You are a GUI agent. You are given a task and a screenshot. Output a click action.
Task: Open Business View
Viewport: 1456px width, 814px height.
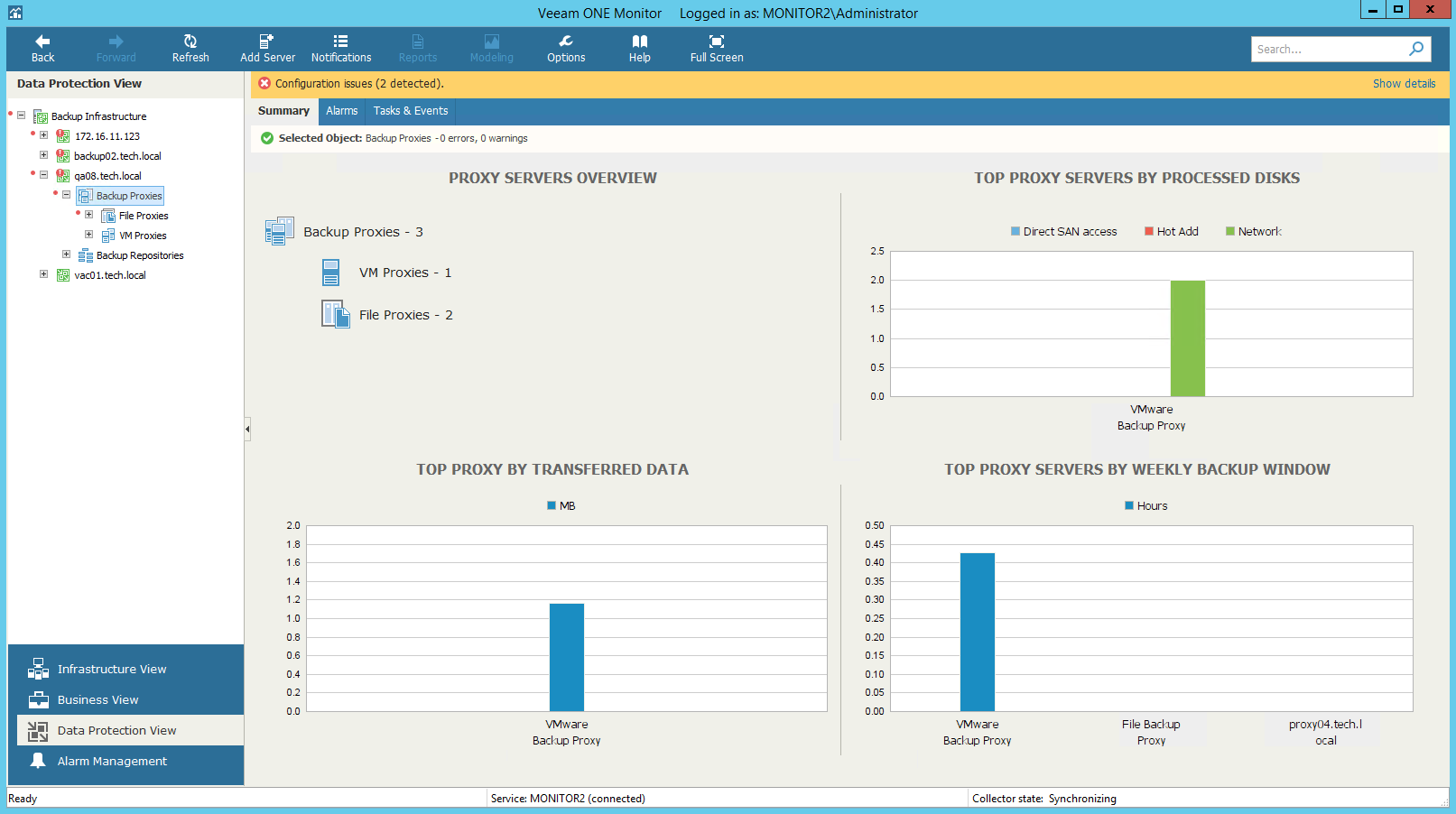tap(125, 699)
